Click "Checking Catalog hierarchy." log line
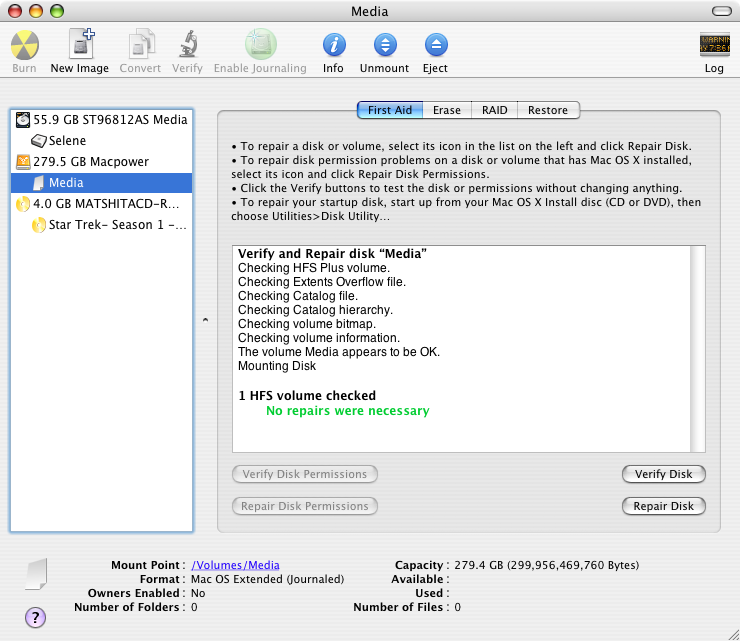The height and width of the screenshot is (641, 740). click(315, 310)
